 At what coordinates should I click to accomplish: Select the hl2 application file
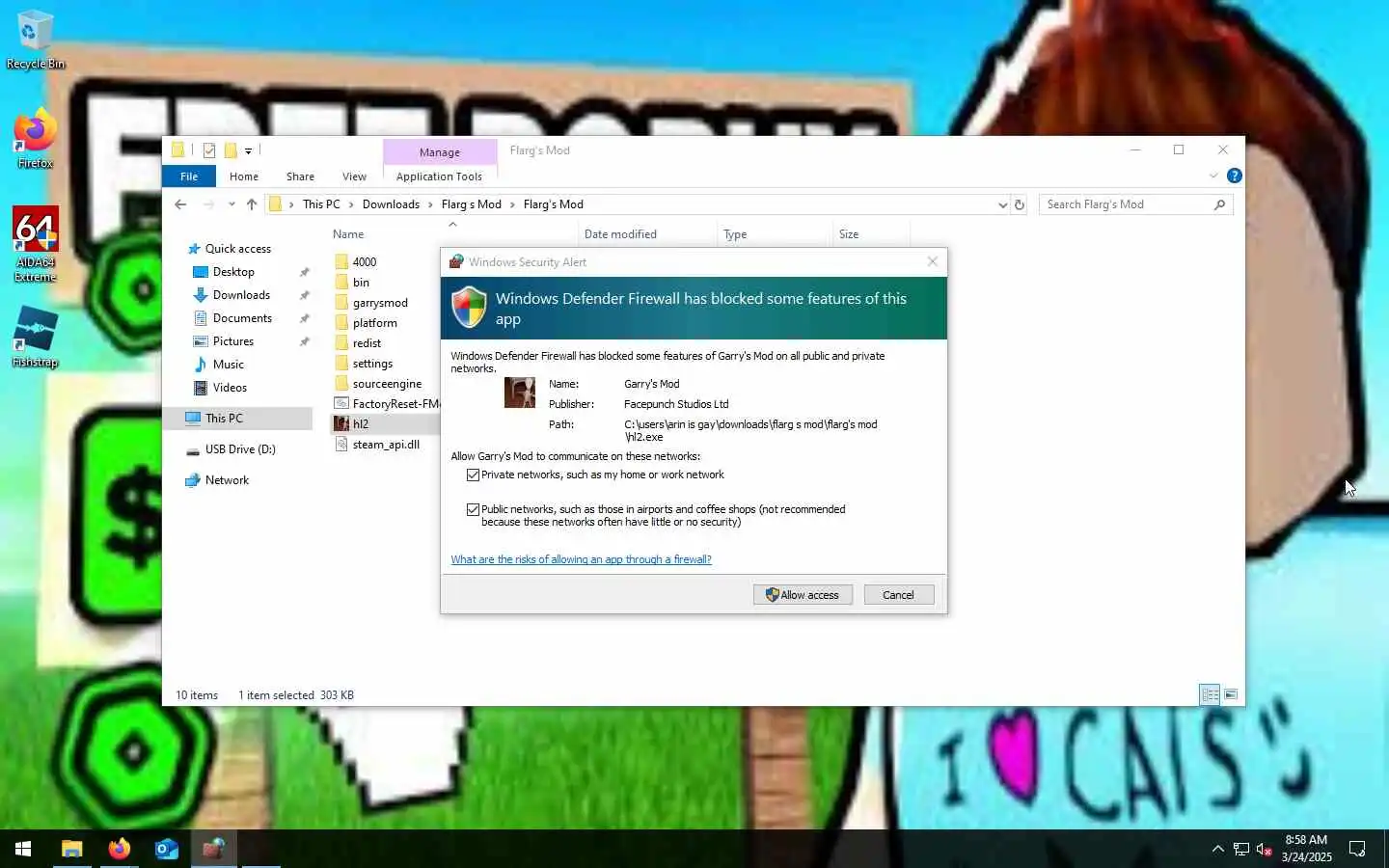[x=360, y=424]
